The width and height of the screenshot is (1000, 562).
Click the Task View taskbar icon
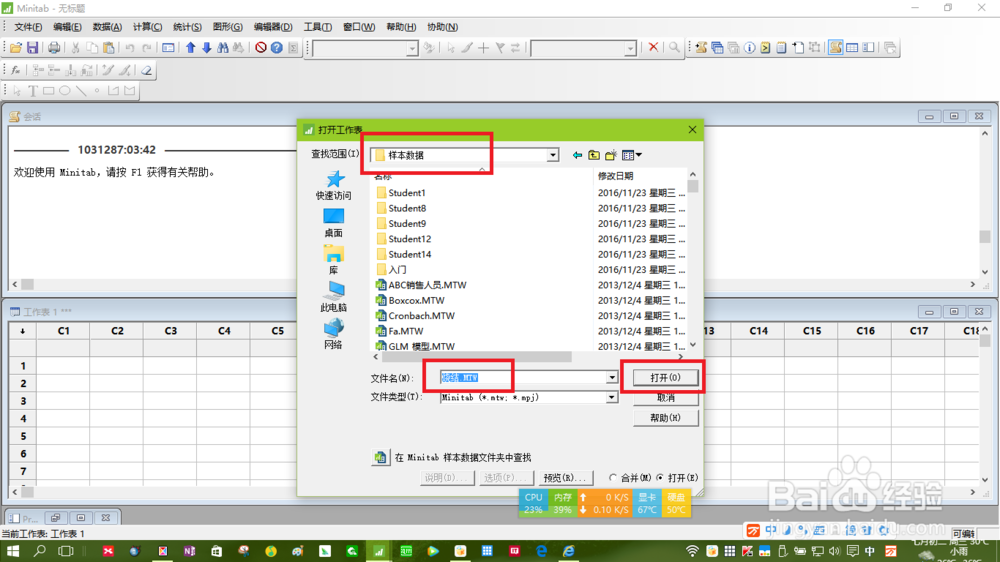[66, 551]
